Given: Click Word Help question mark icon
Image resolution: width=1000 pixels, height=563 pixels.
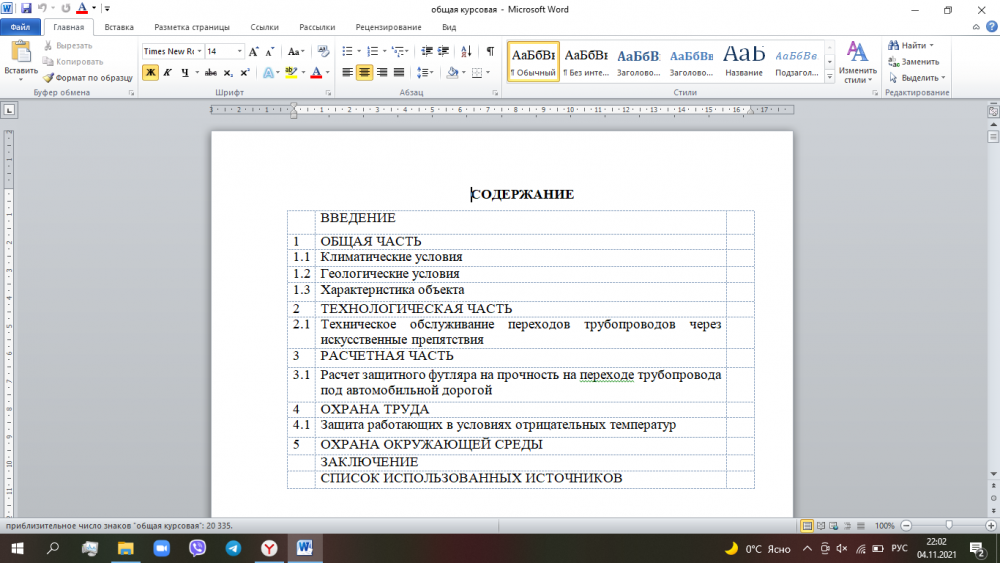Looking at the screenshot, I should pos(992,27).
